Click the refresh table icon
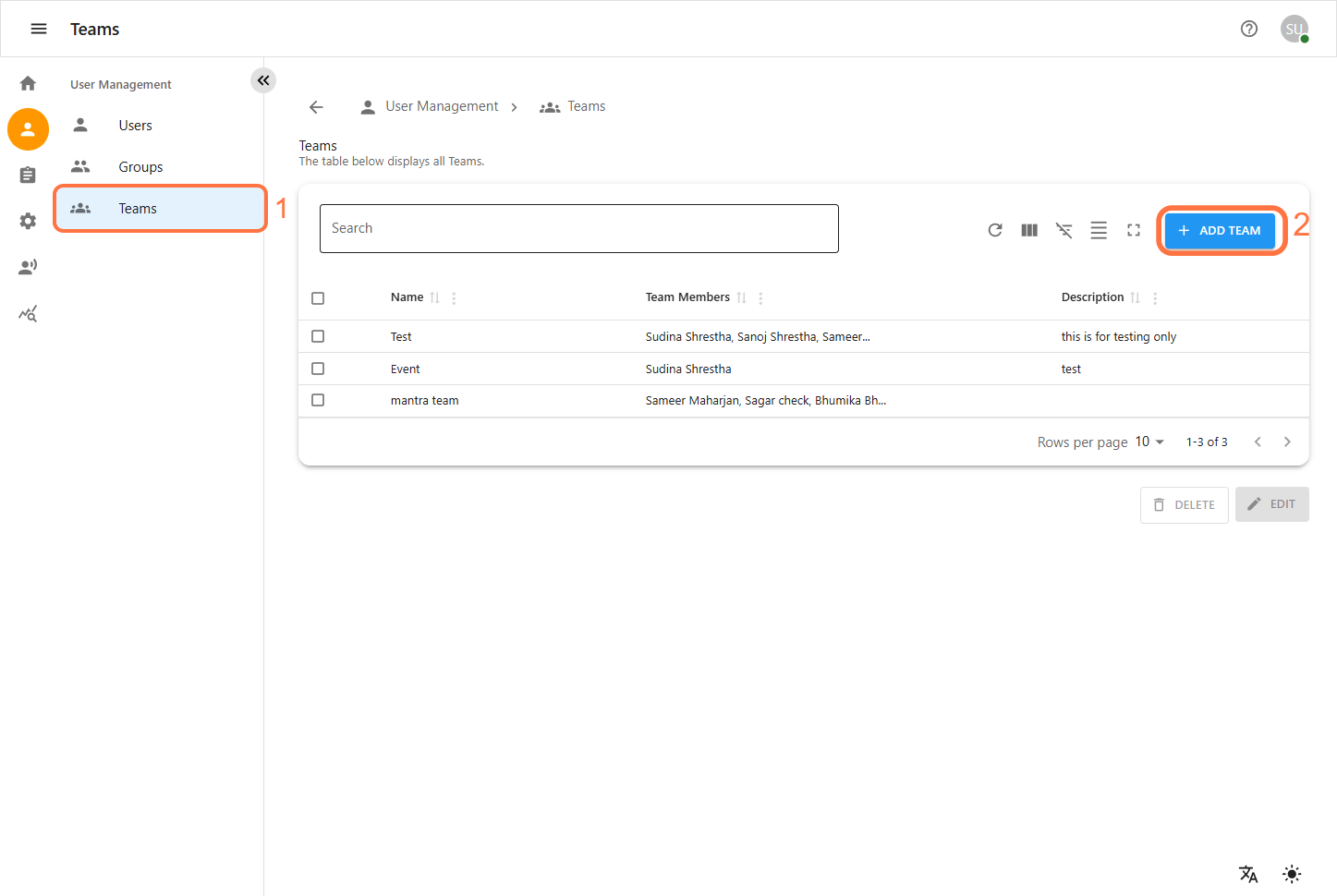Viewport: 1337px width, 896px height. click(x=995, y=230)
